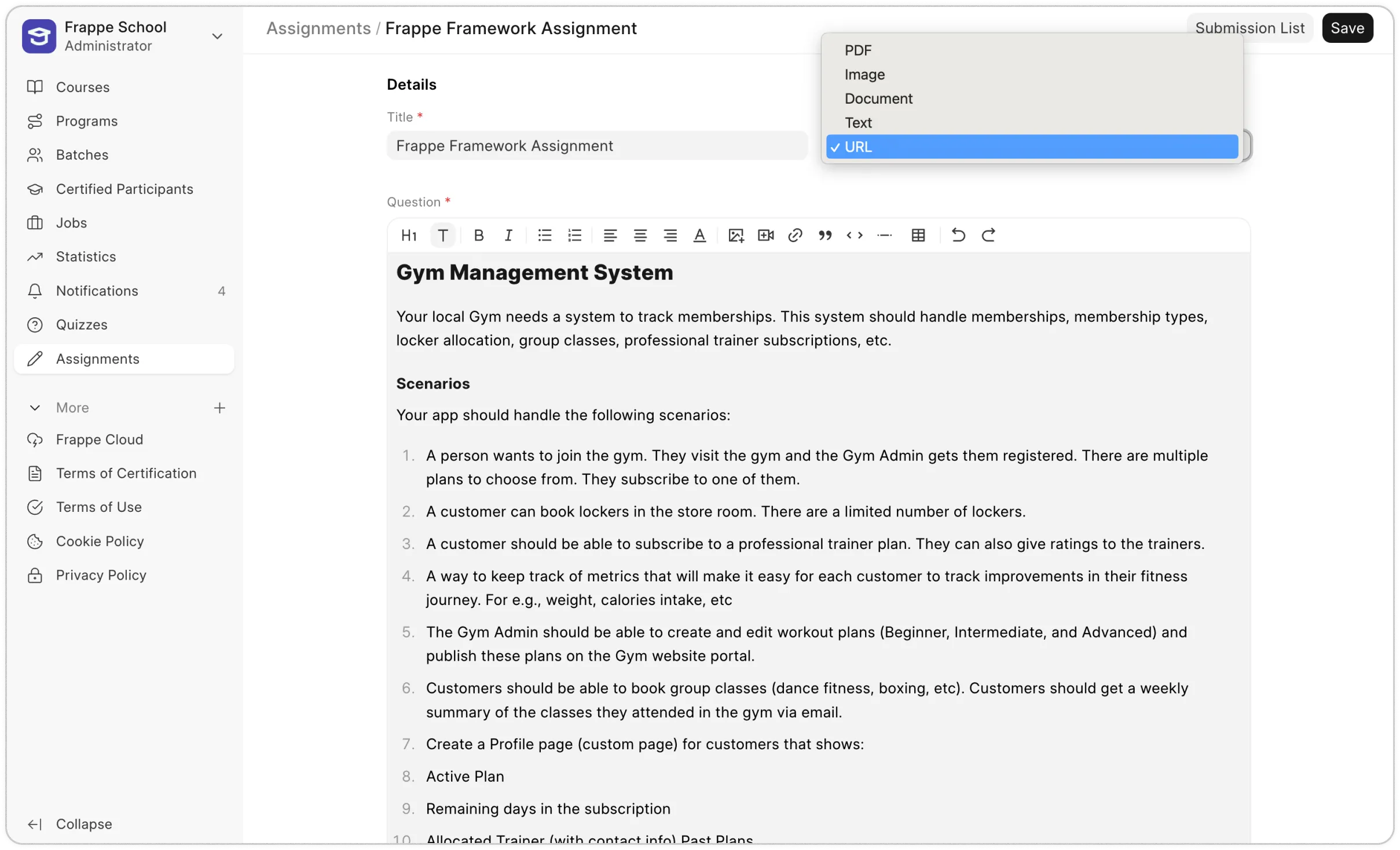Undo the last edit
Image resolution: width=1400 pixels, height=850 pixels.
[x=958, y=235]
